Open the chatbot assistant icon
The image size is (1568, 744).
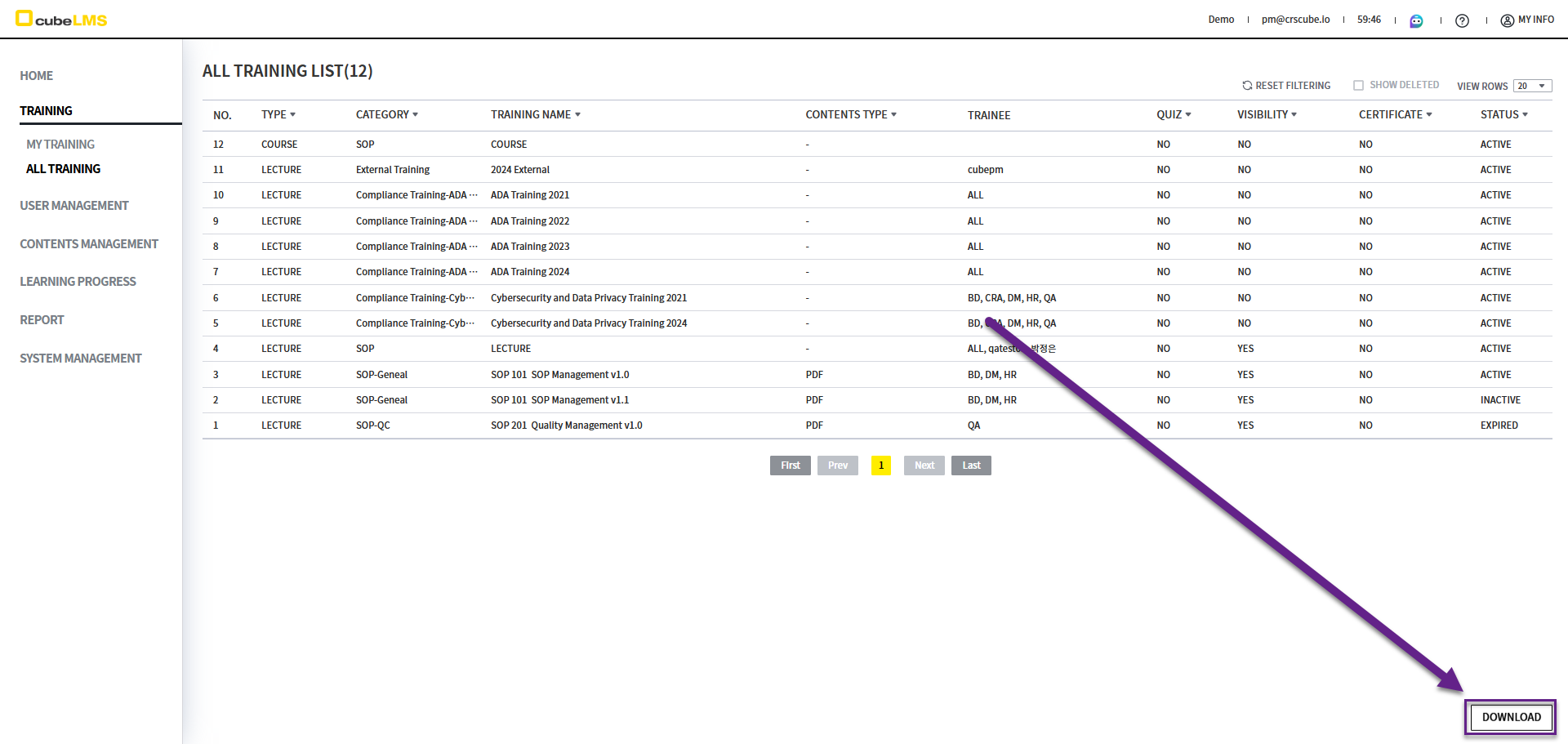[x=1416, y=20]
